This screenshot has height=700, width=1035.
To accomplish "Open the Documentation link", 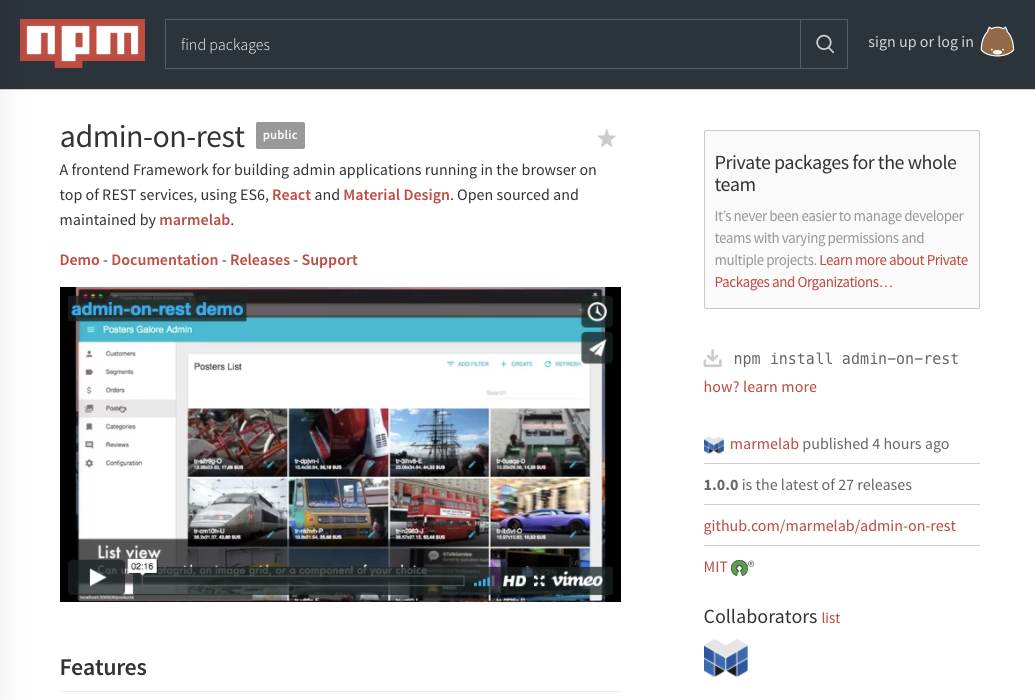I will point(164,259).
